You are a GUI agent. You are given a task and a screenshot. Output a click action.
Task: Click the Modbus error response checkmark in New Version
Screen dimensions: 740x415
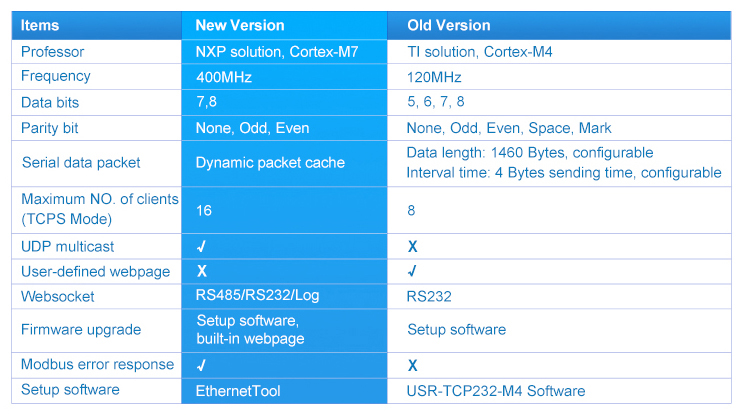point(202,365)
